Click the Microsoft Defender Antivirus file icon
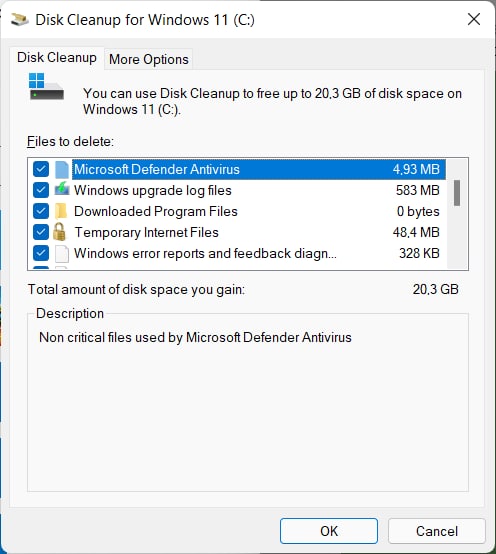This screenshot has width=496, height=554. pos(62,169)
